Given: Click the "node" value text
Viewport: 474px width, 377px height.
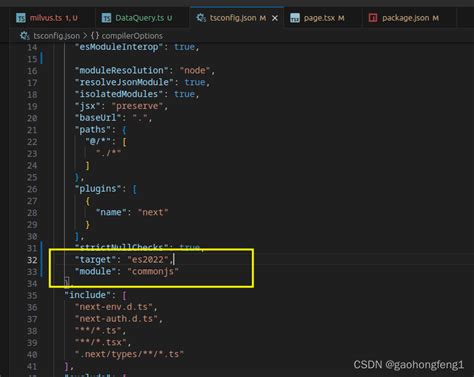Looking at the screenshot, I should (195, 70).
